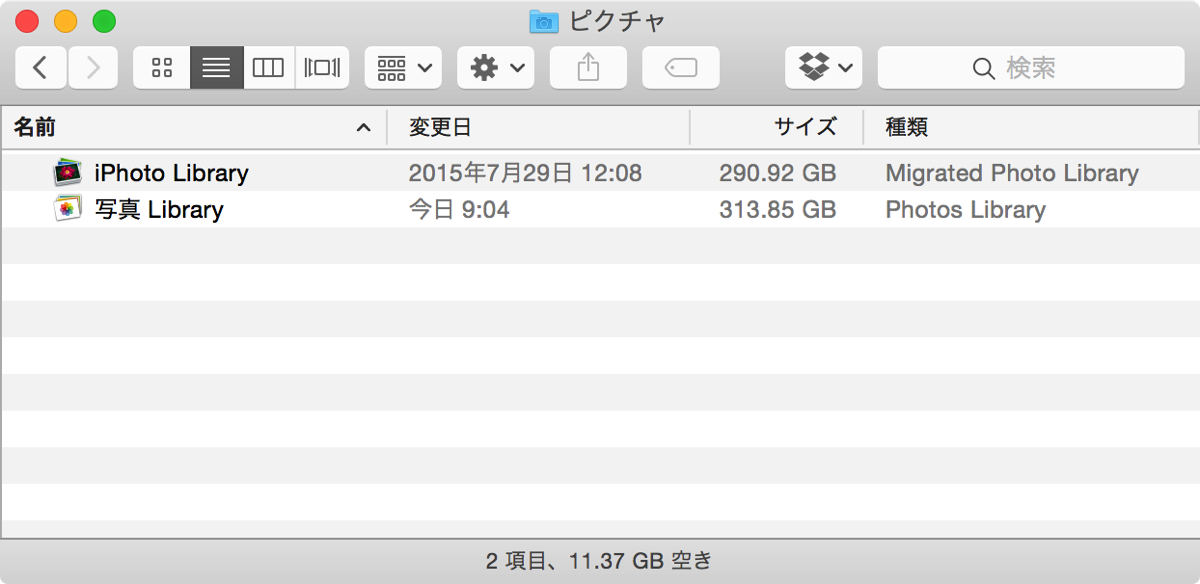The image size is (1200, 584).
Task: Click the ピクチャ folder icon in title bar
Action: [544, 20]
